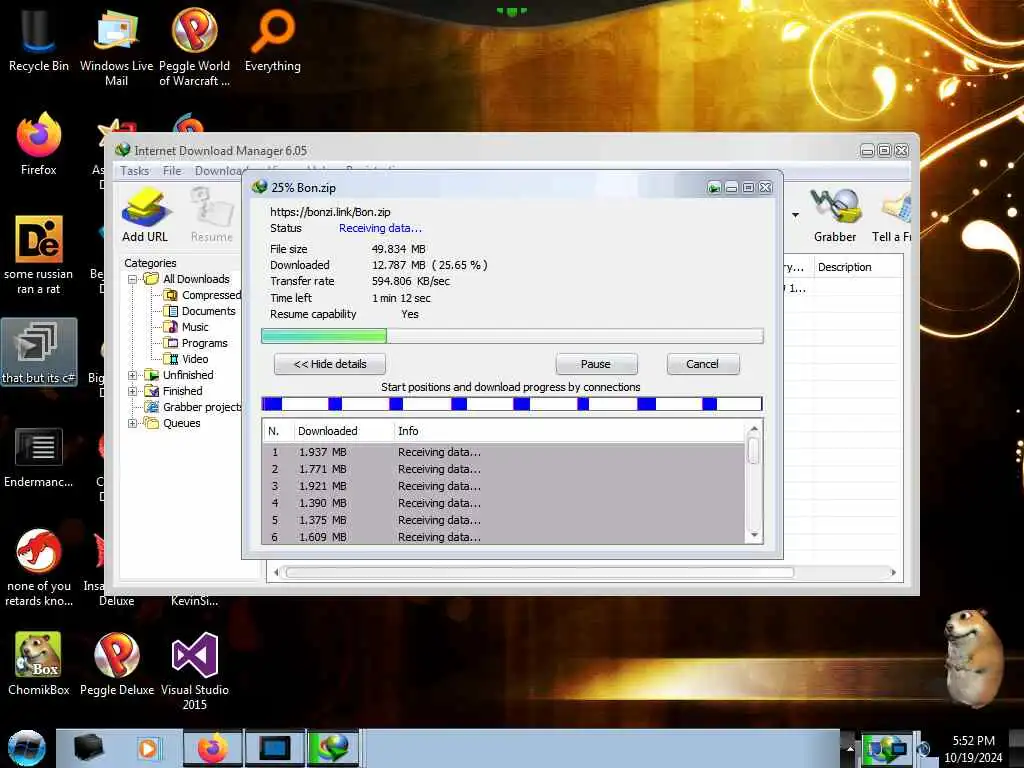
Task: Select connection row 4 with 1.390 MB
Action: [x=504, y=503]
